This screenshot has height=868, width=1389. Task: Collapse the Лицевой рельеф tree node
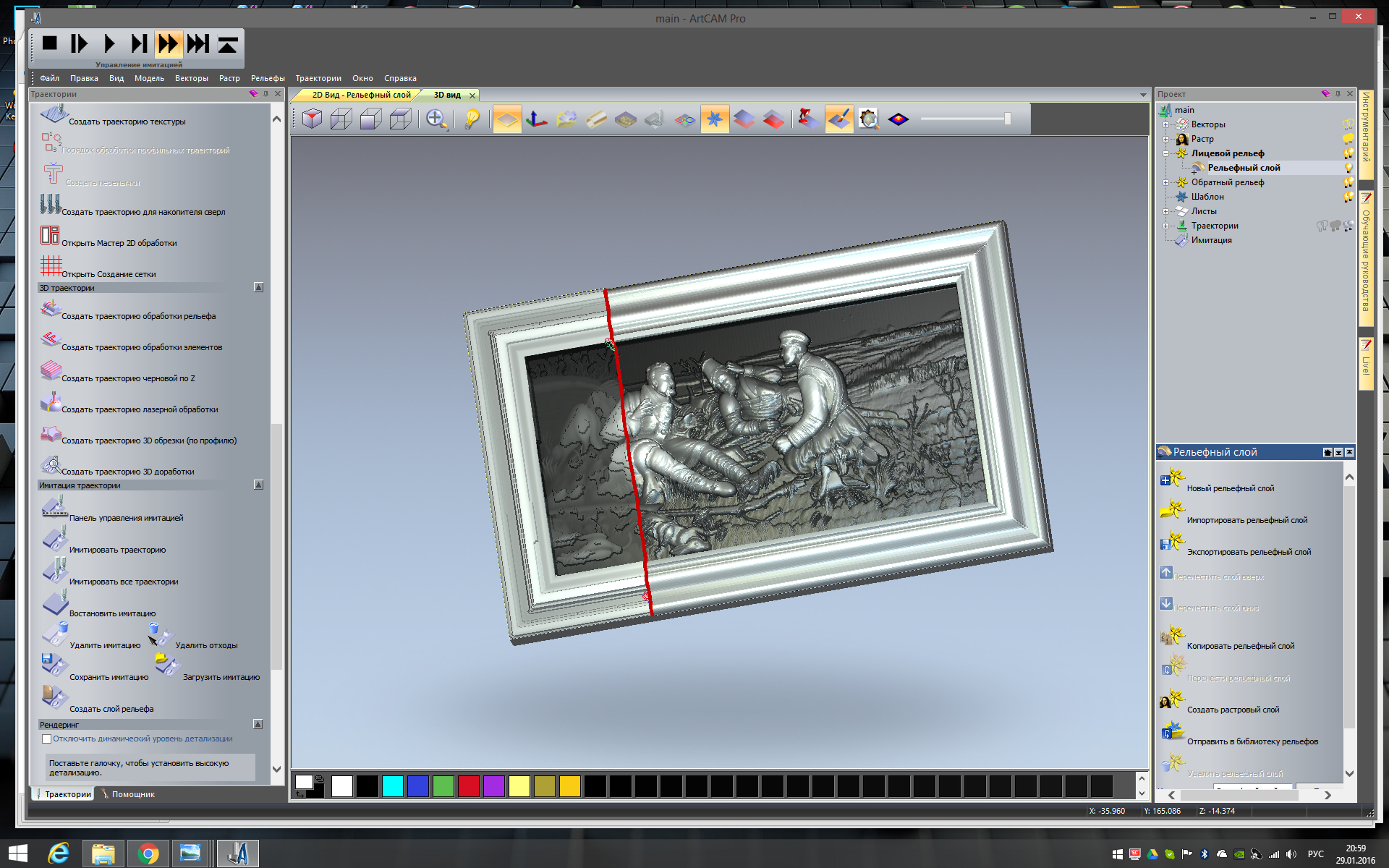pyautogui.click(x=1165, y=153)
